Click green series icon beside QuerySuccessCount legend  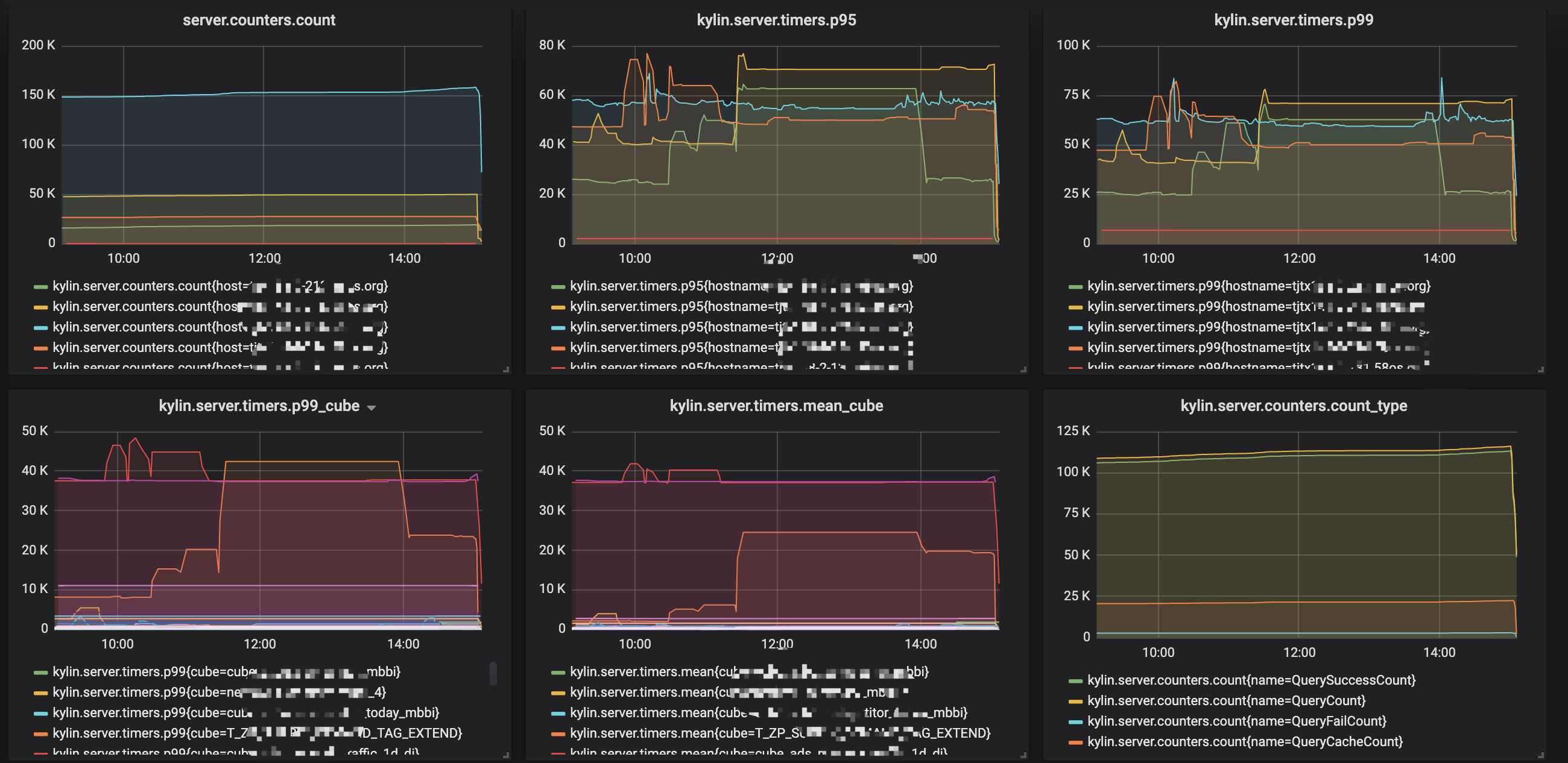tap(1075, 681)
